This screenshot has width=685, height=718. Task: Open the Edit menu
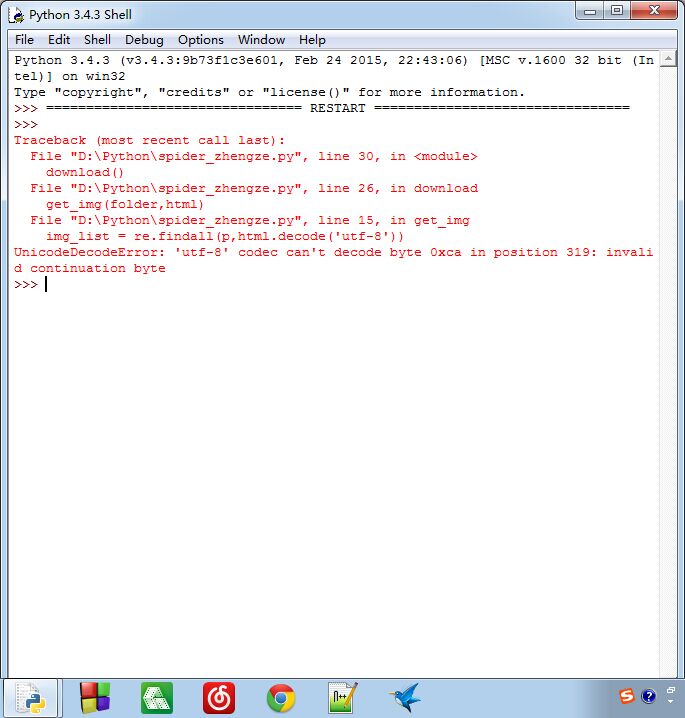(59, 40)
